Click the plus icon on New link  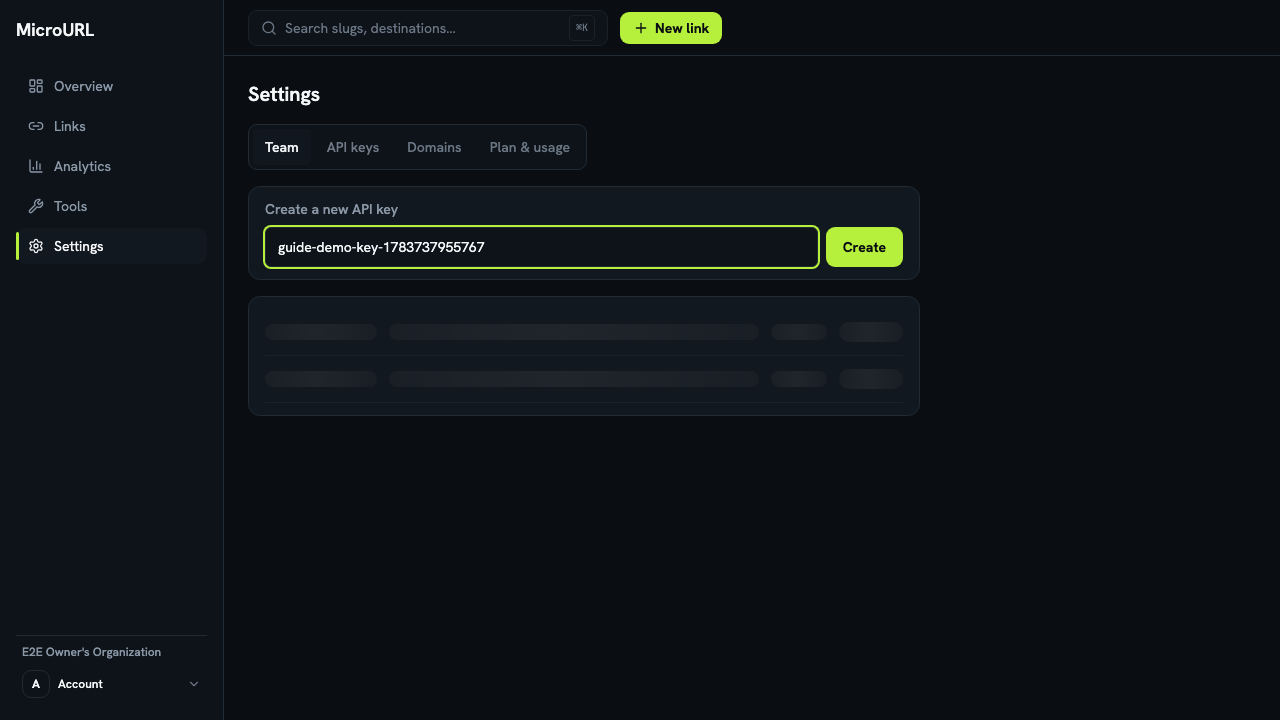(x=641, y=28)
